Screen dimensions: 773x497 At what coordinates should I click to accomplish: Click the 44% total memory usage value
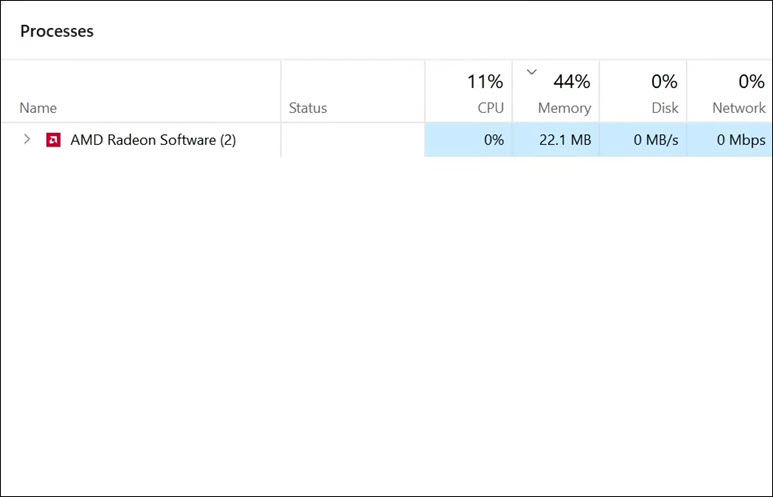571,81
